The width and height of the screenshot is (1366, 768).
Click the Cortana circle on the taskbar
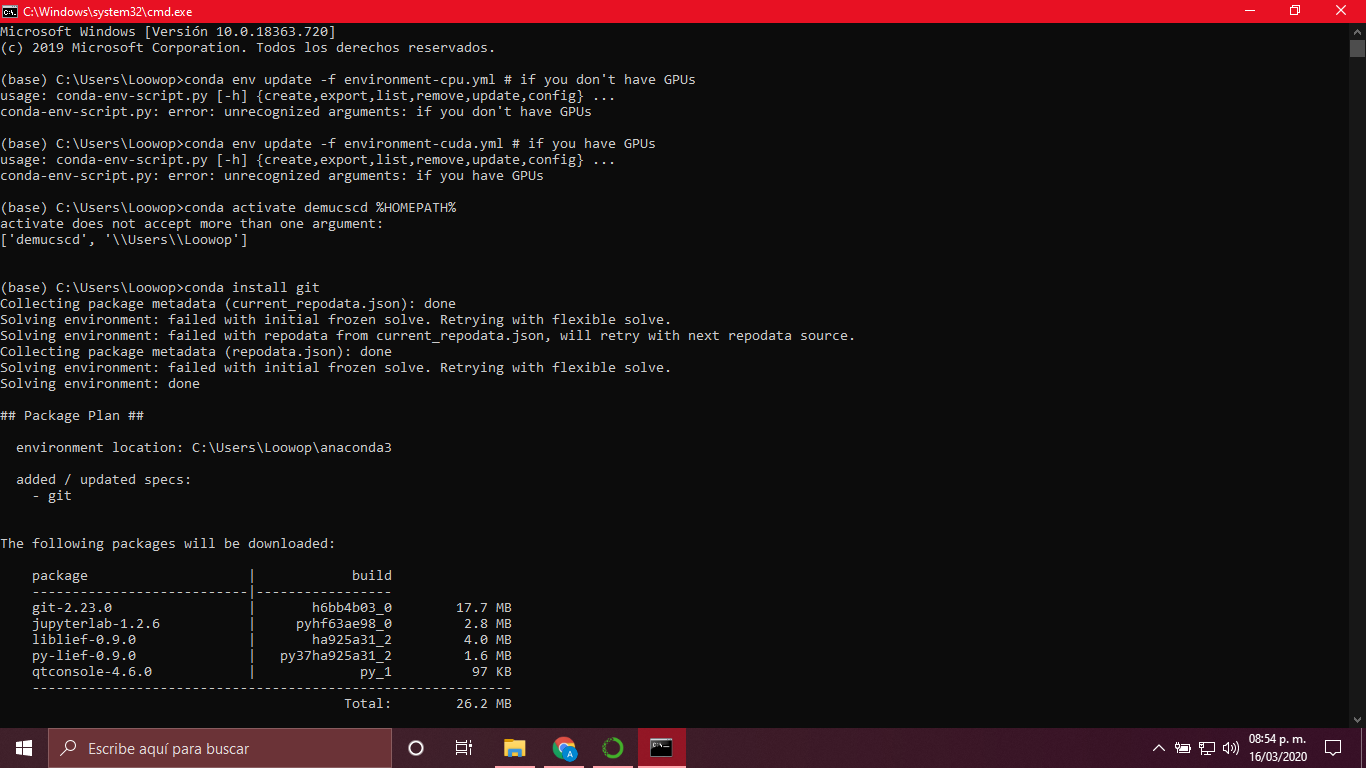coord(416,747)
